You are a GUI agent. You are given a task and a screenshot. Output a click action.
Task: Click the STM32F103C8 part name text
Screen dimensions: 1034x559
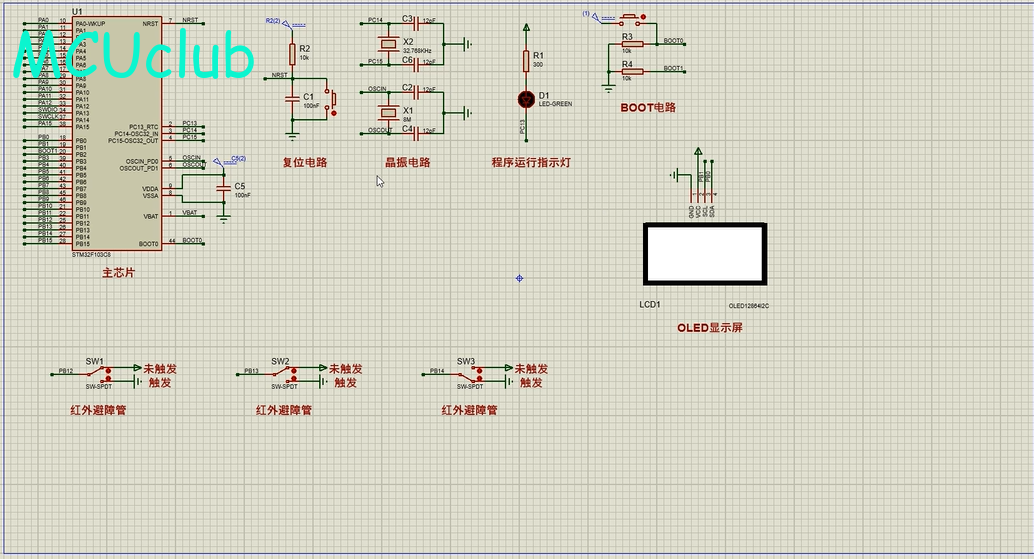tap(91, 254)
